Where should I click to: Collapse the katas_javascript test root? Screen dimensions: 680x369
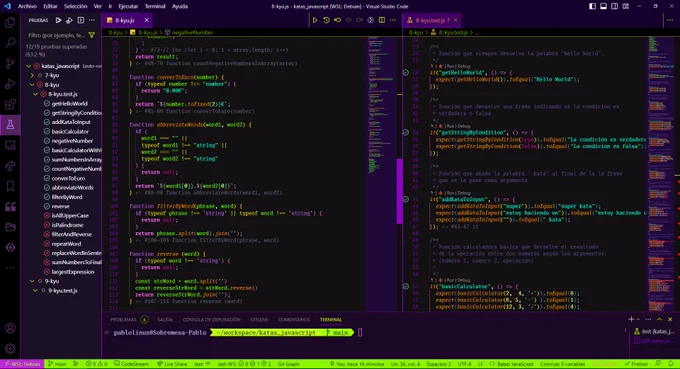(x=29, y=66)
